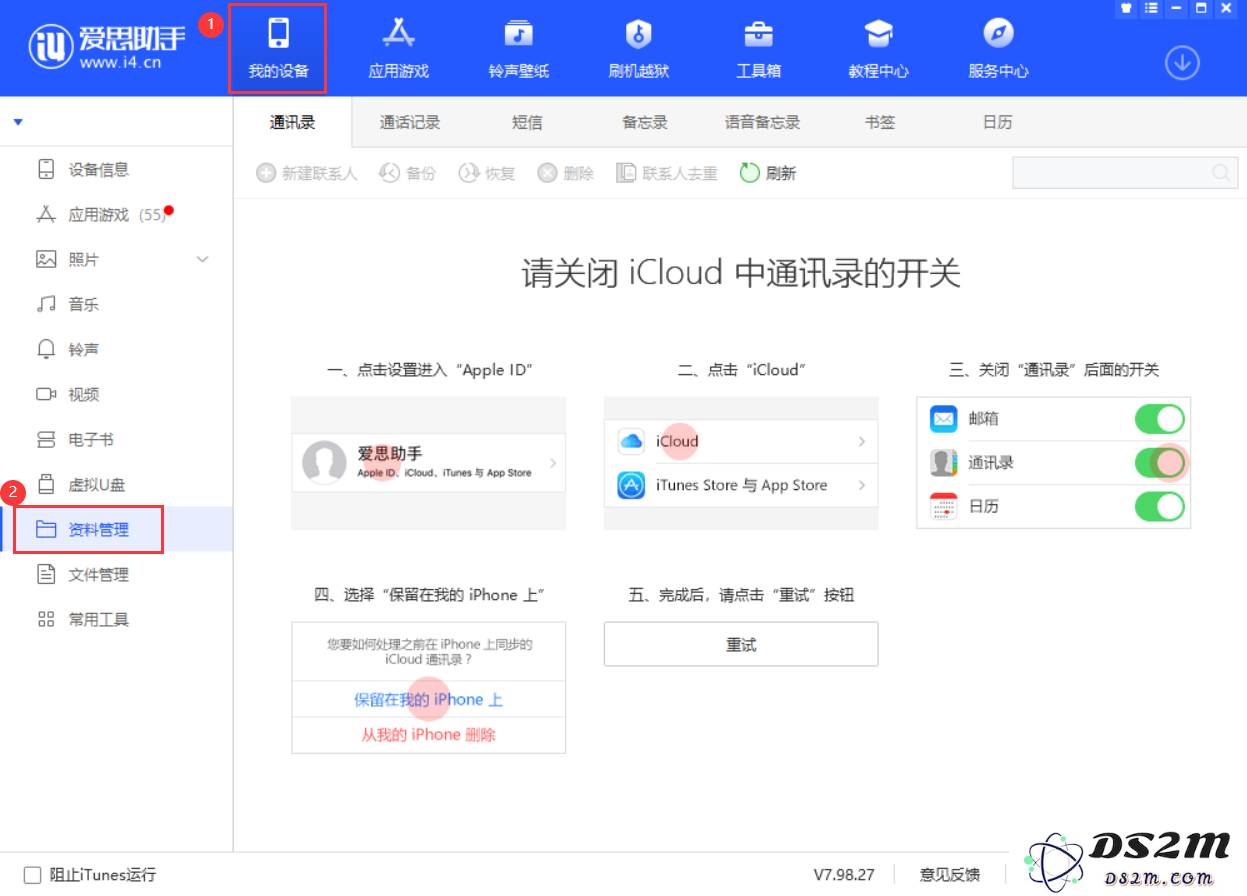Open the download manager arrow icon
This screenshot has height=896, width=1247.
tap(1182, 63)
